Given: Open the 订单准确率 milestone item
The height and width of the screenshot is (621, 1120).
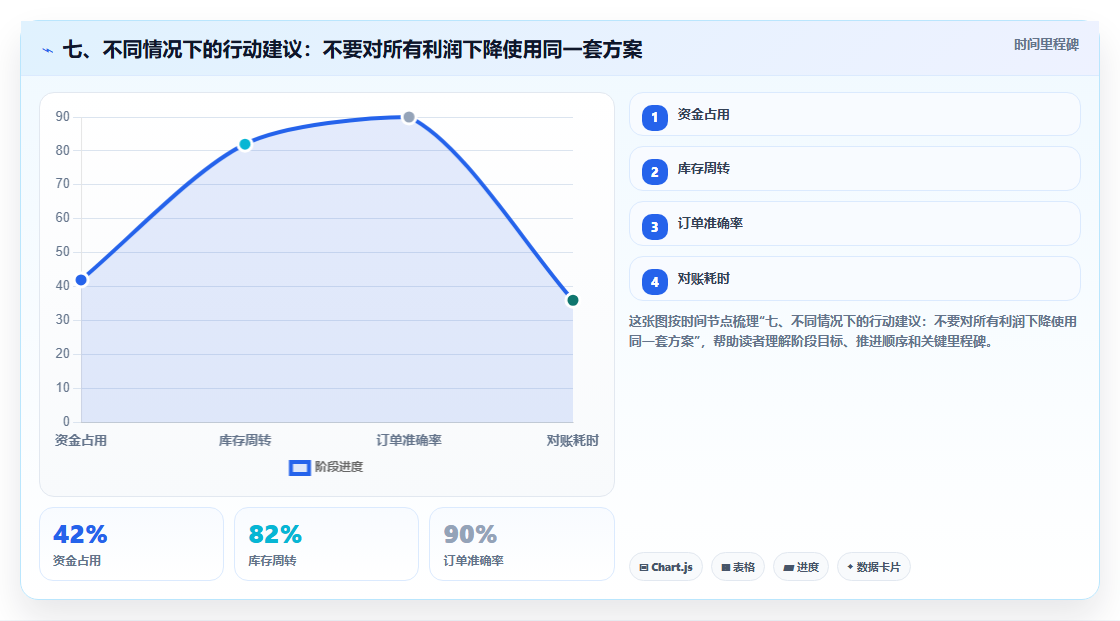Looking at the screenshot, I should pyautogui.click(x=854, y=224).
